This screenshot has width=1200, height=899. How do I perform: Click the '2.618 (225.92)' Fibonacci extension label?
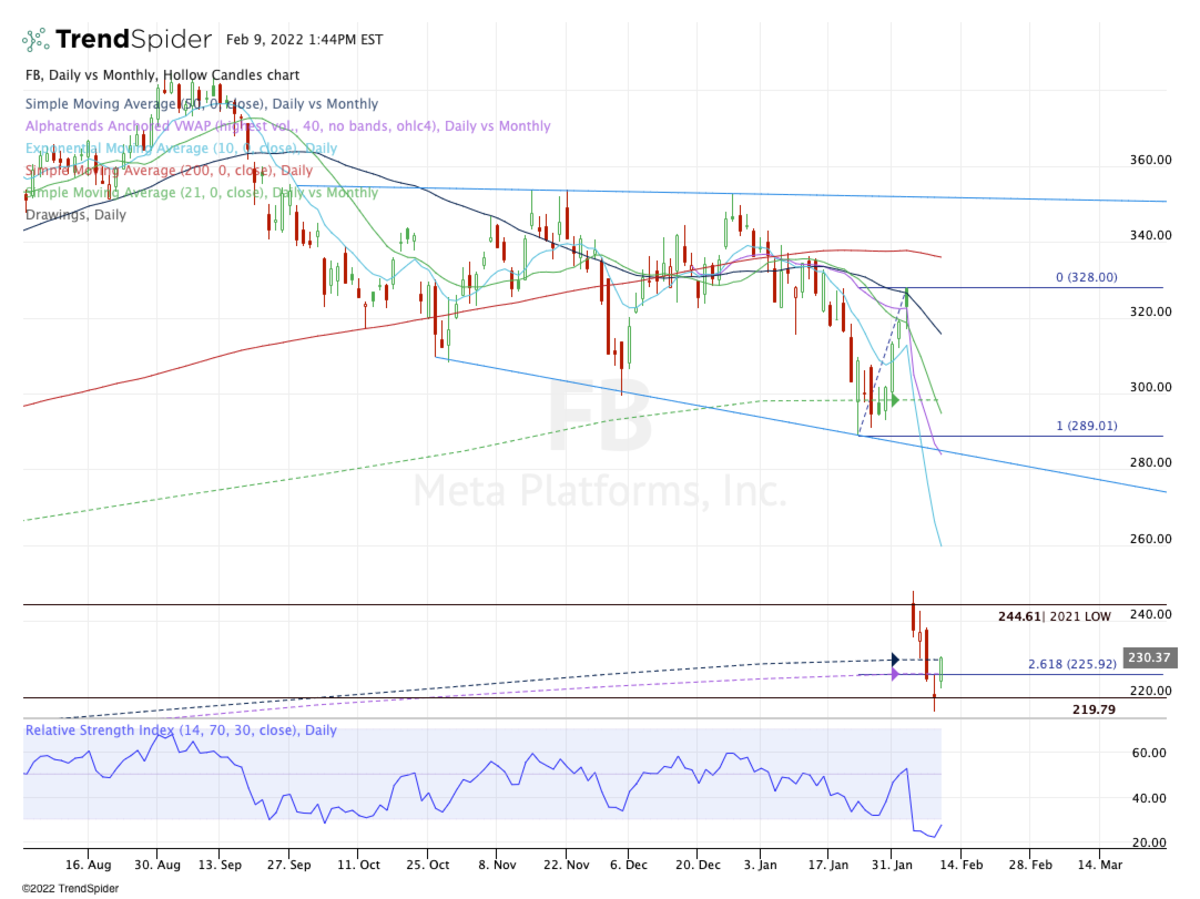tap(1072, 663)
